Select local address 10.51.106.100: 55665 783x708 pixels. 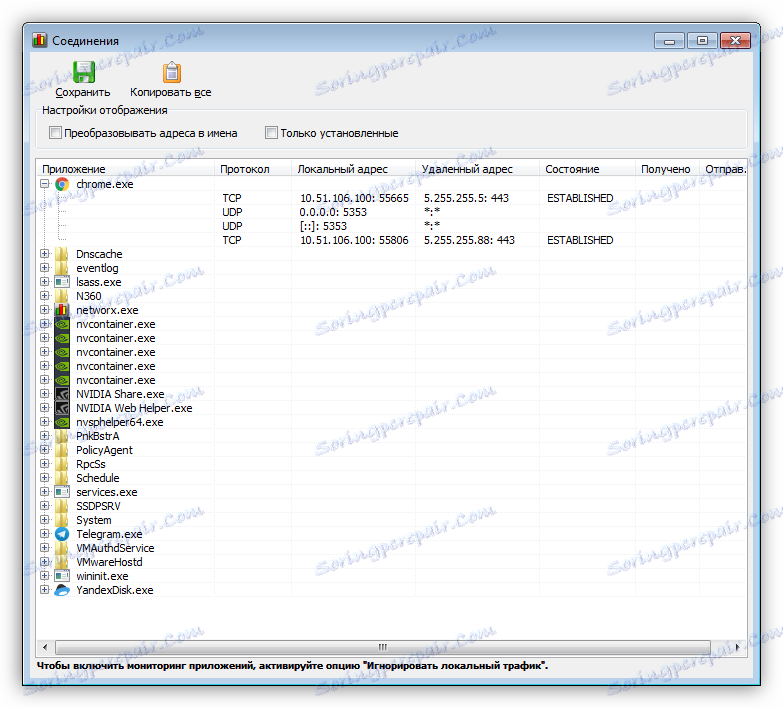pyautogui.click(x=354, y=198)
